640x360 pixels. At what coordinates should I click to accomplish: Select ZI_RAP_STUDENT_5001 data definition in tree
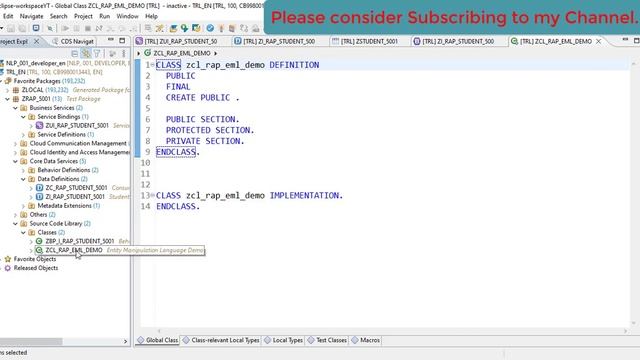click(75, 197)
